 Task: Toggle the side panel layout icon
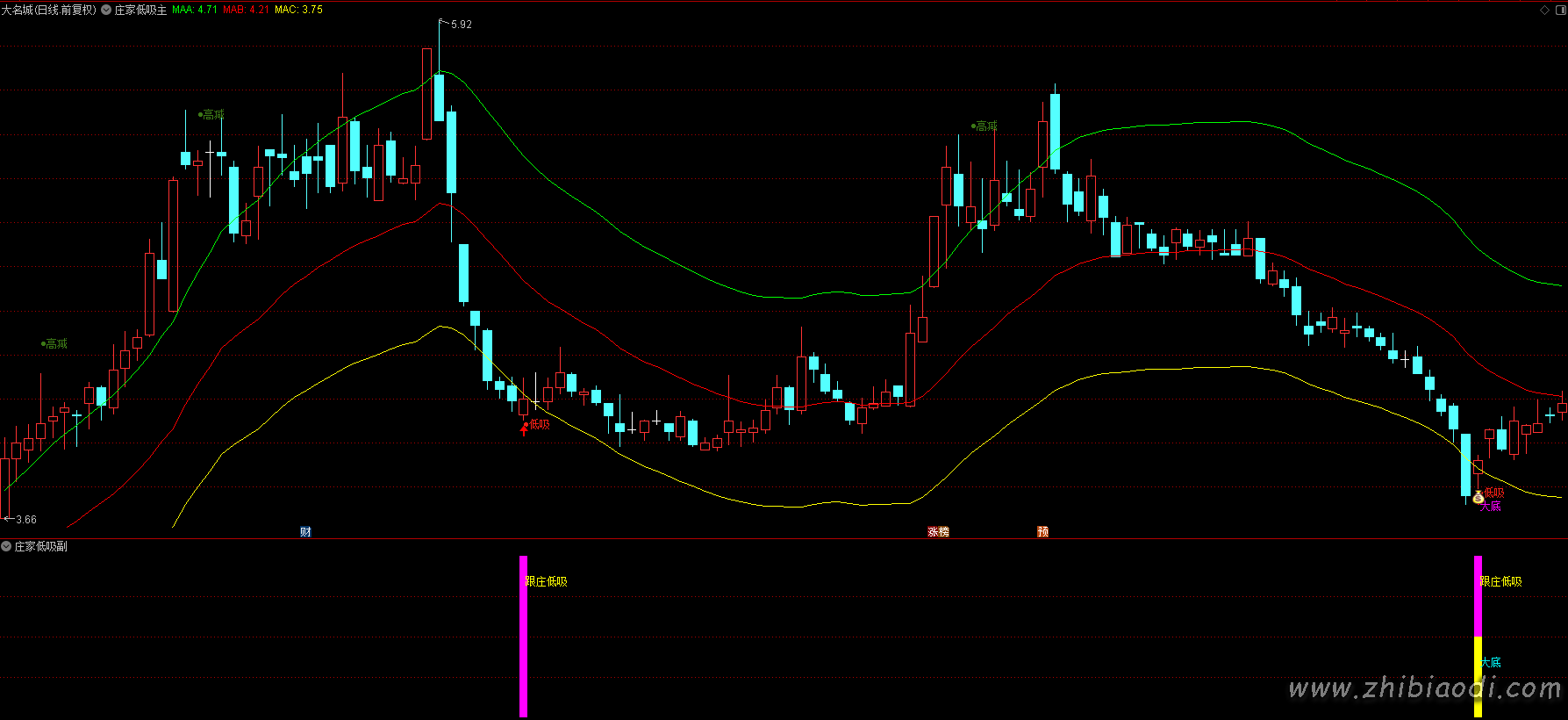tap(1559, 10)
